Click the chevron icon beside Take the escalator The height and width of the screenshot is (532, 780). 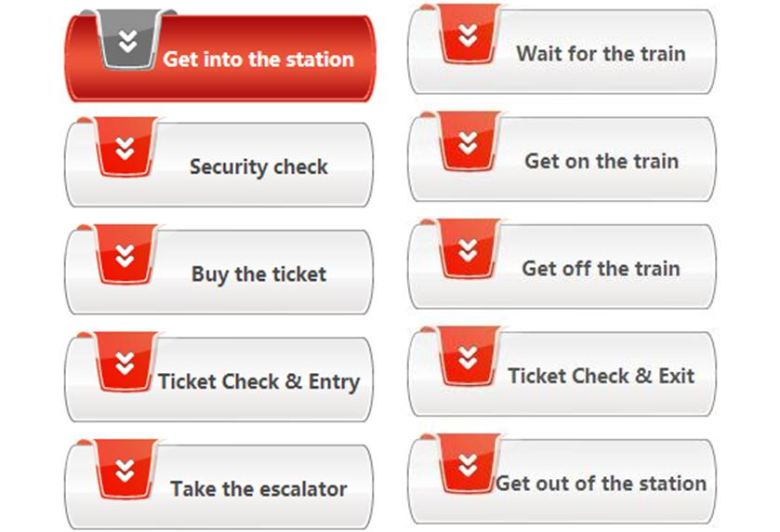pyautogui.click(x=124, y=470)
